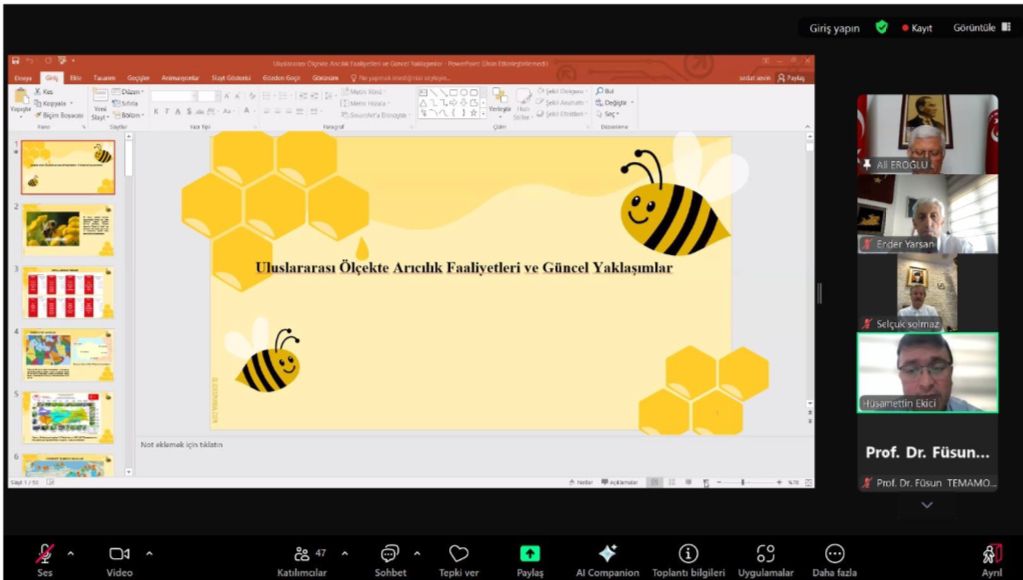Open the Daha fazla menu
Screen dimensions: 1023x580
(834, 560)
